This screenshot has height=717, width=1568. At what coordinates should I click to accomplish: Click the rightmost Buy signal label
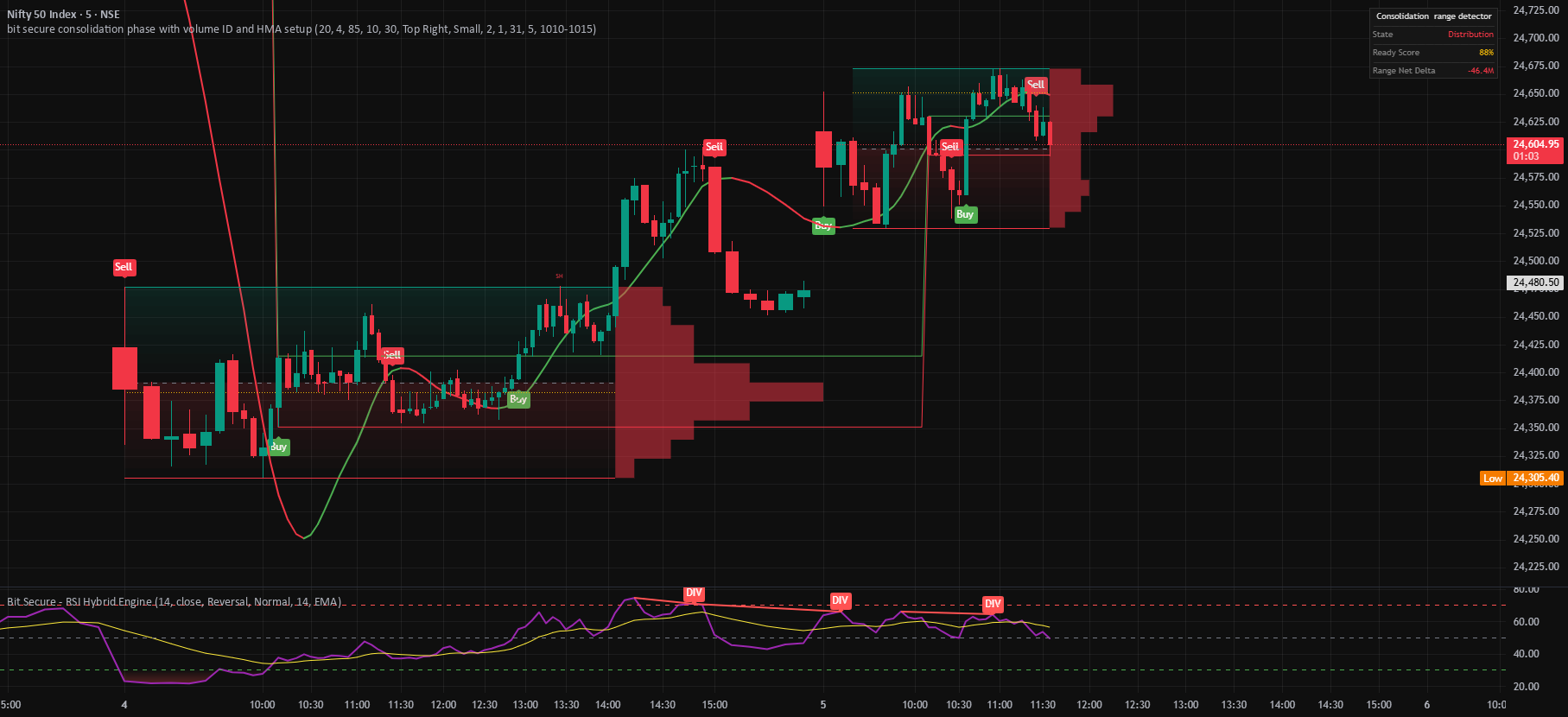[965, 214]
